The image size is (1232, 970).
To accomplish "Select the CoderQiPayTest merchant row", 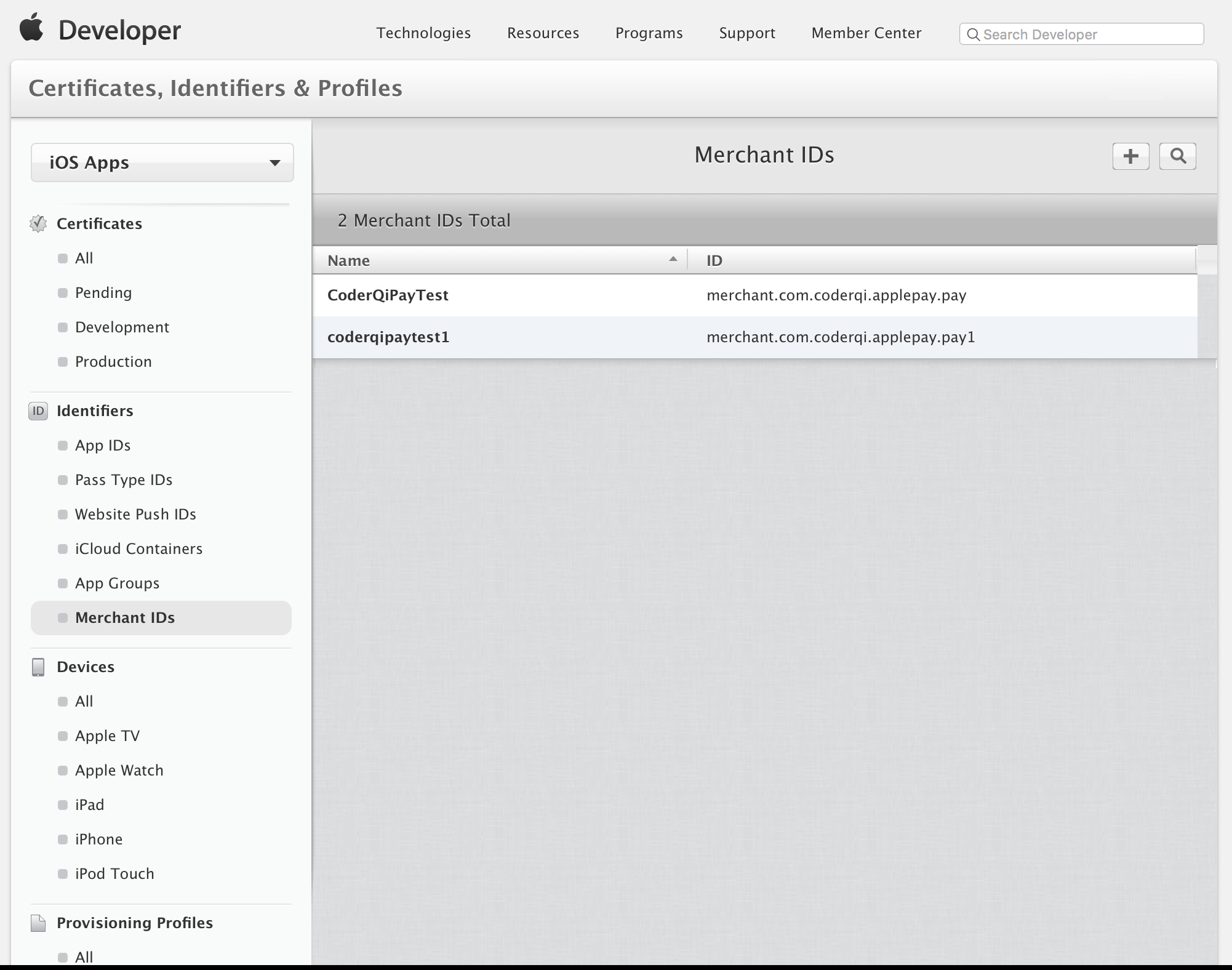I will 388,295.
